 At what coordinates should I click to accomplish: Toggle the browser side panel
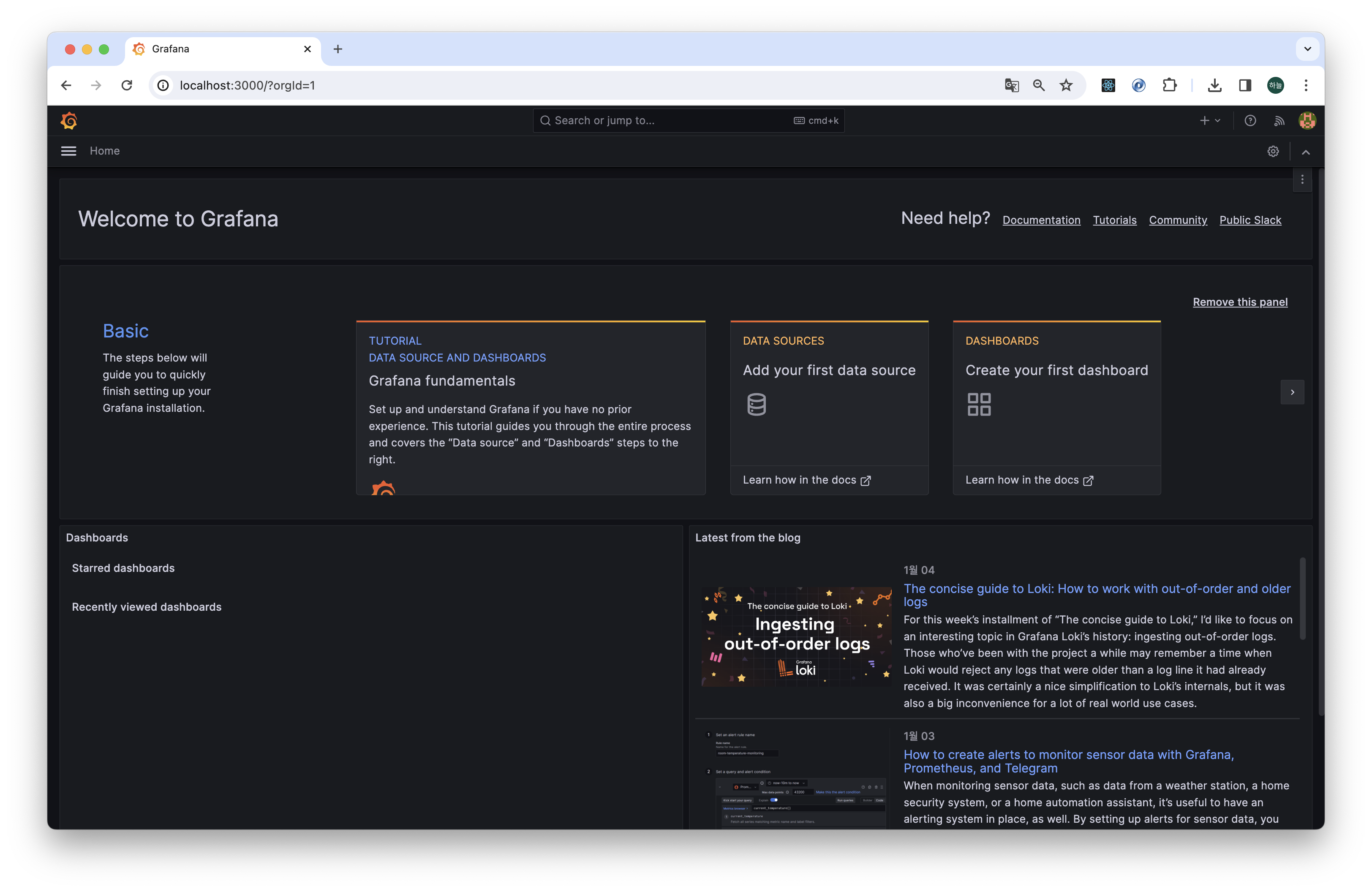pyautogui.click(x=1245, y=85)
